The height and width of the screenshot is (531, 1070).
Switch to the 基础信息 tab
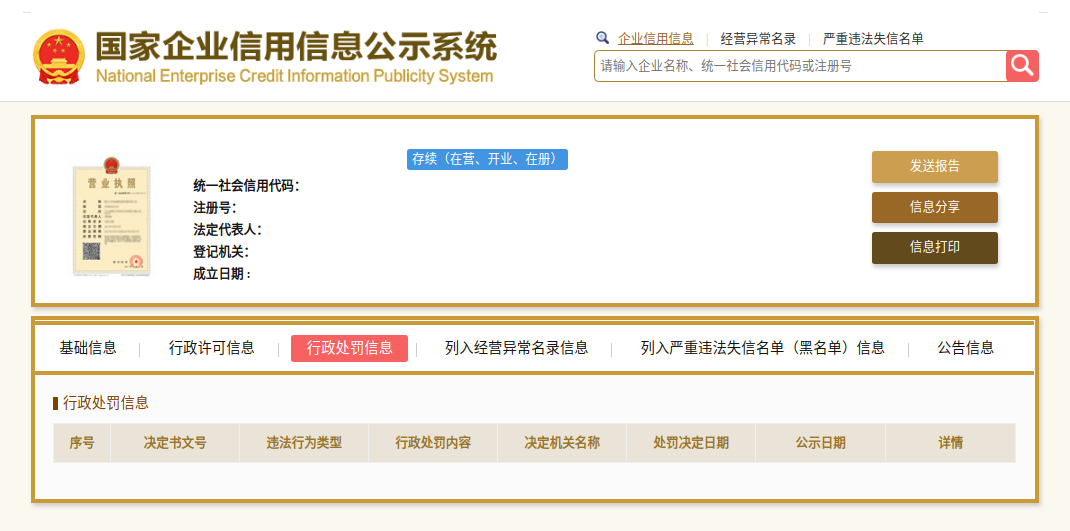tap(88, 348)
